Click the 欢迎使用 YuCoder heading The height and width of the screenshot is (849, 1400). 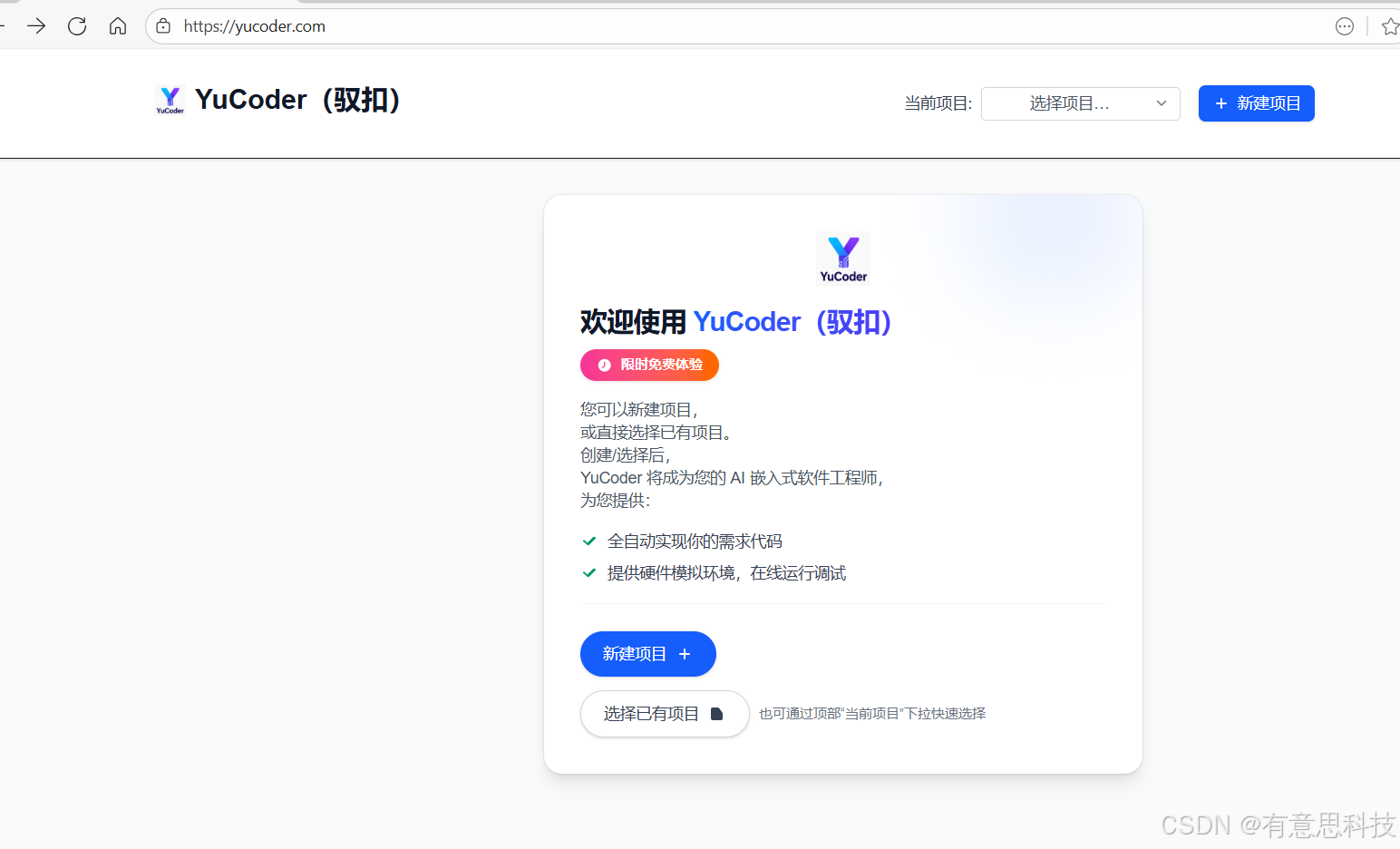[x=736, y=322]
